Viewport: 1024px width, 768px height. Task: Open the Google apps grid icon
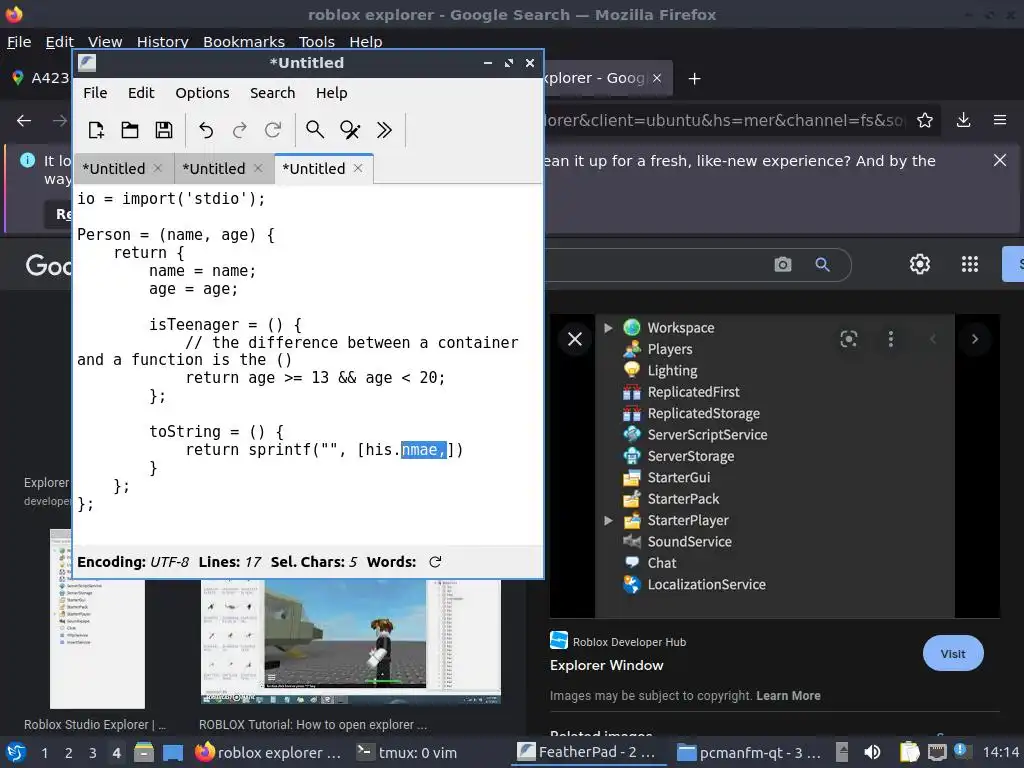[x=970, y=264]
